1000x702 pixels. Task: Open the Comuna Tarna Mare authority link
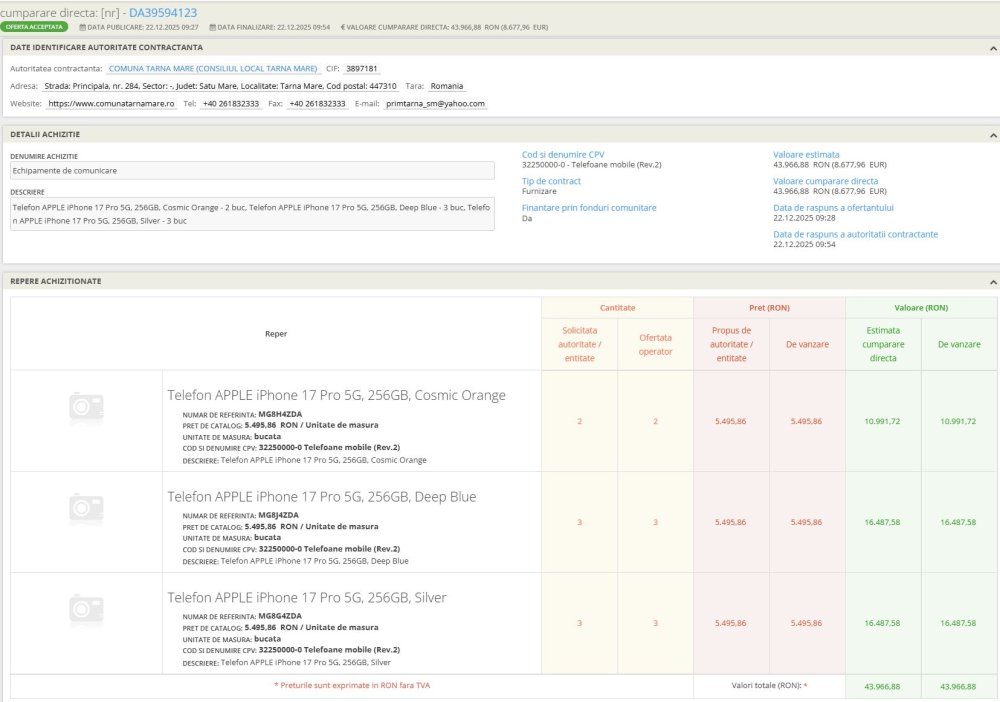click(213, 69)
